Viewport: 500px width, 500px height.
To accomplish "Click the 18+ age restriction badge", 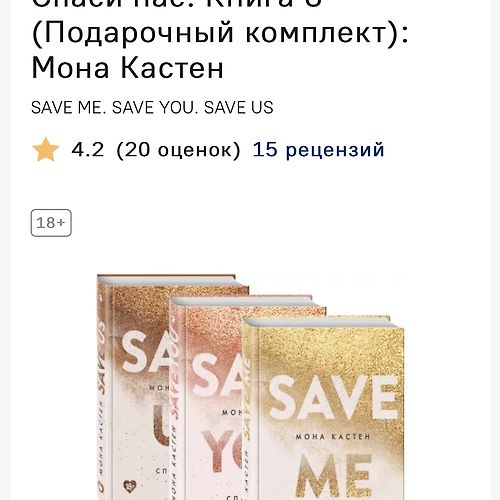I will pos(51,223).
